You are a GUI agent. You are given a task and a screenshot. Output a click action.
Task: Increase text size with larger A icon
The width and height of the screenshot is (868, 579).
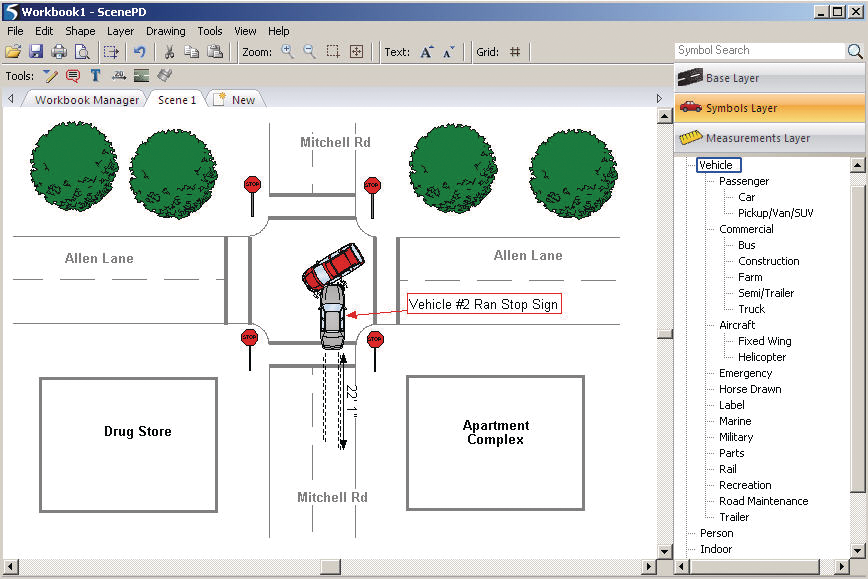427,52
